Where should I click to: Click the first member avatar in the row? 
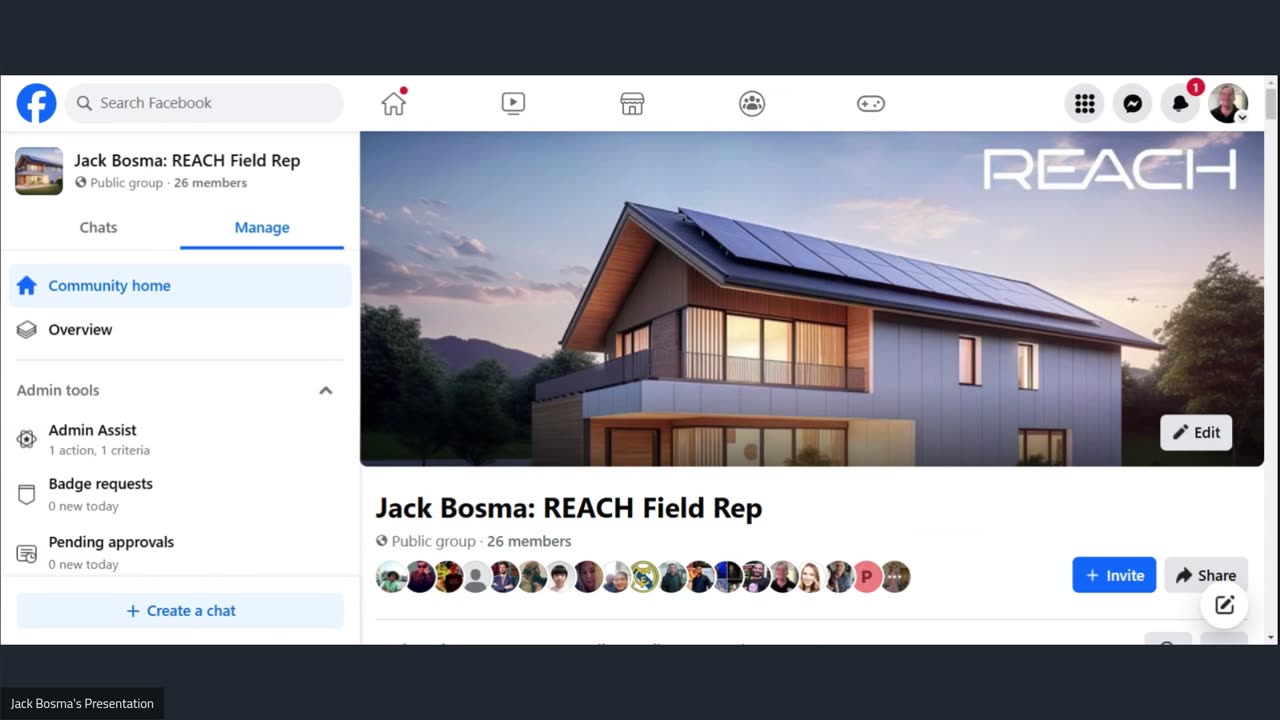coord(391,577)
